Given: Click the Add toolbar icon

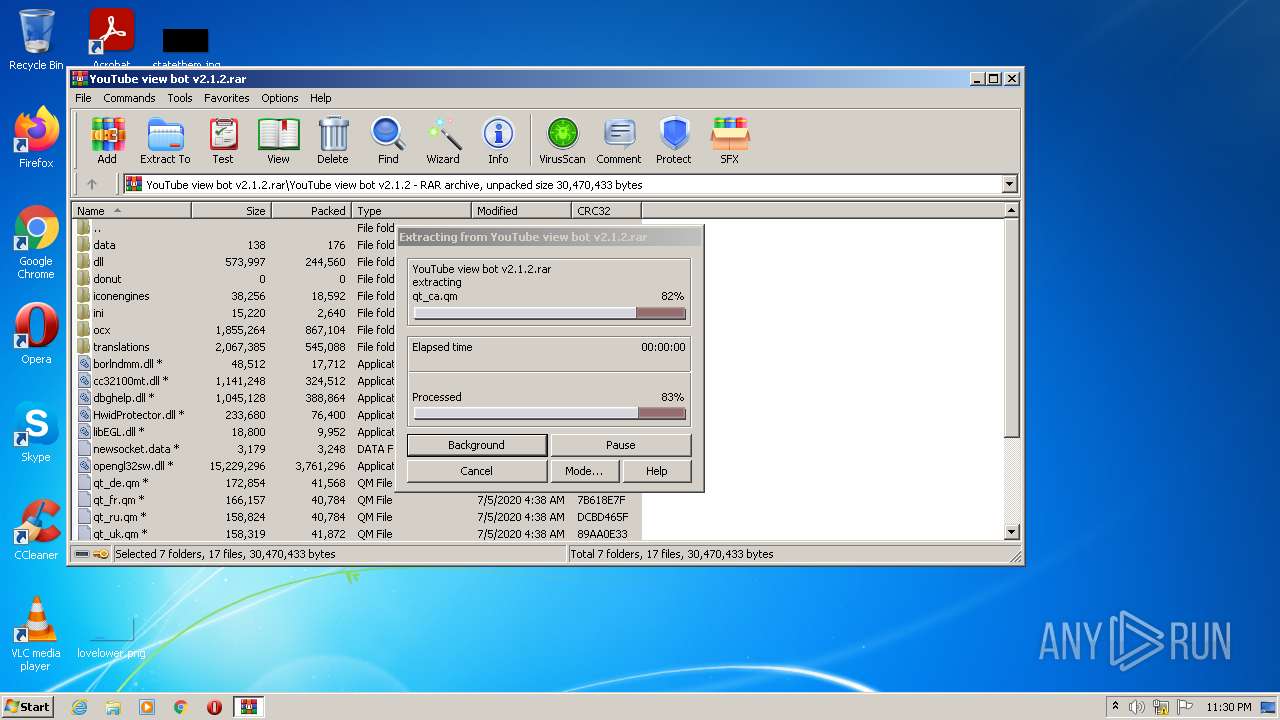Looking at the screenshot, I should coord(107,140).
